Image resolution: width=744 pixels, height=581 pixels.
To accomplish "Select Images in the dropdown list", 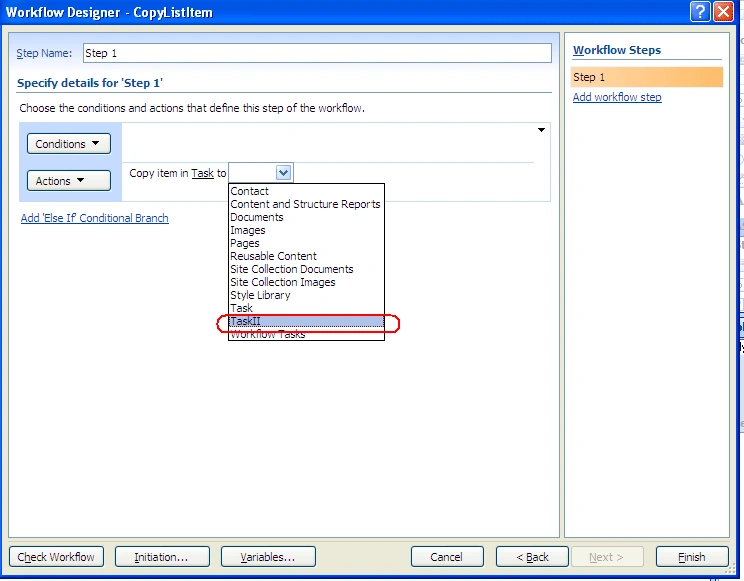I will [306, 230].
